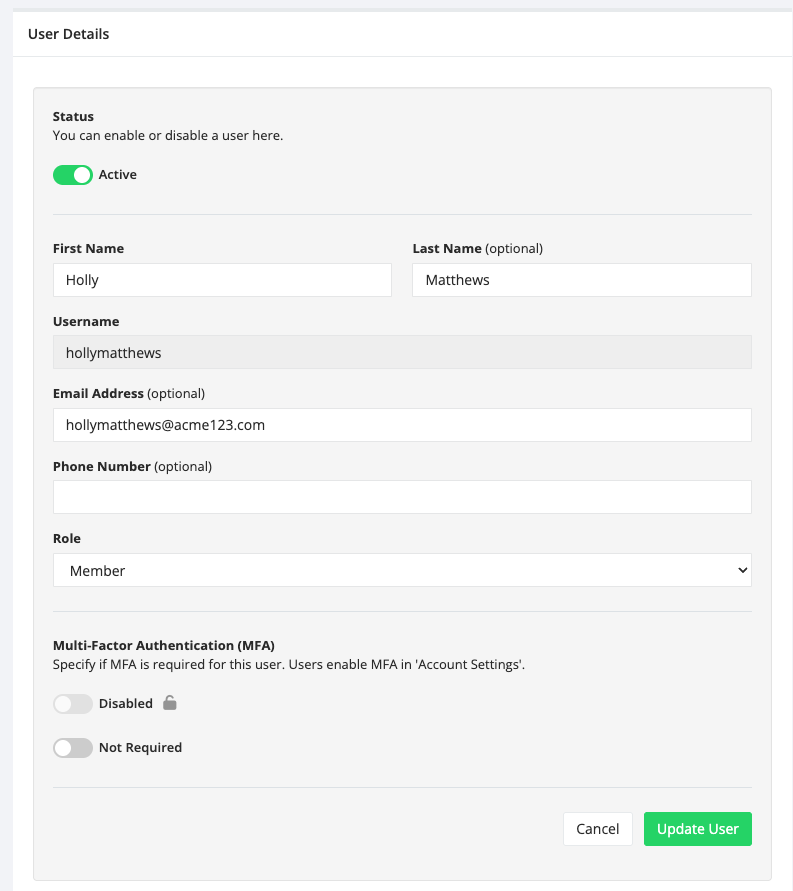Screen dimensions: 793x891
Task: Toggle the MFA Disabled switch
Action: (73, 704)
